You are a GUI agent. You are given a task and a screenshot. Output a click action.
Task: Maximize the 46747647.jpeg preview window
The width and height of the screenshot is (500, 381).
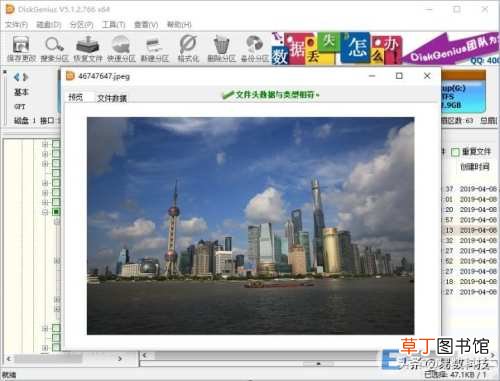click(x=399, y=76)
